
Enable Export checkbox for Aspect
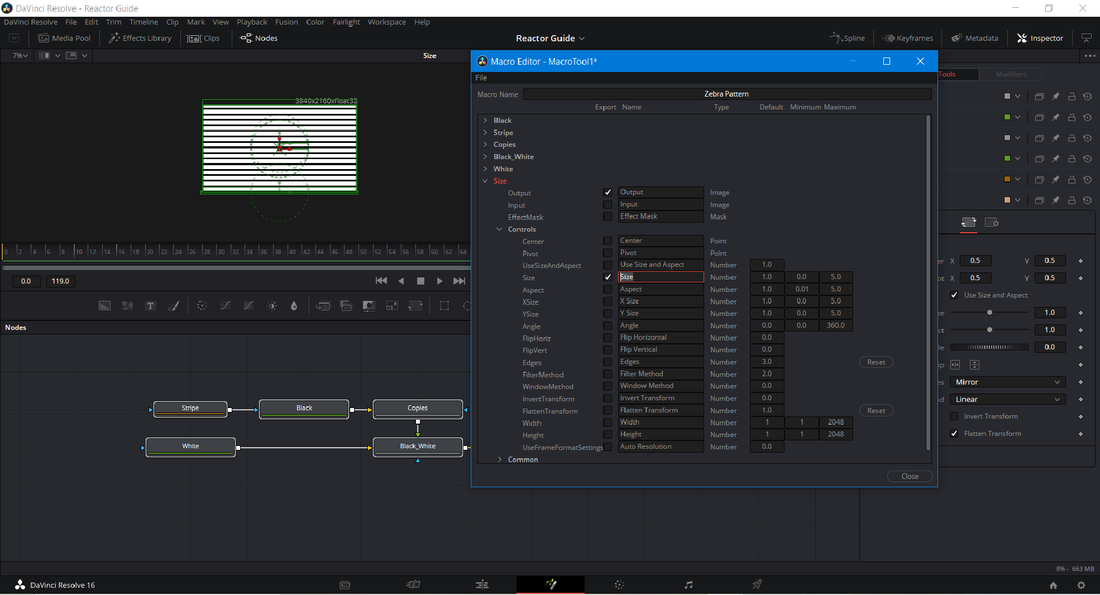click(607, 289)
